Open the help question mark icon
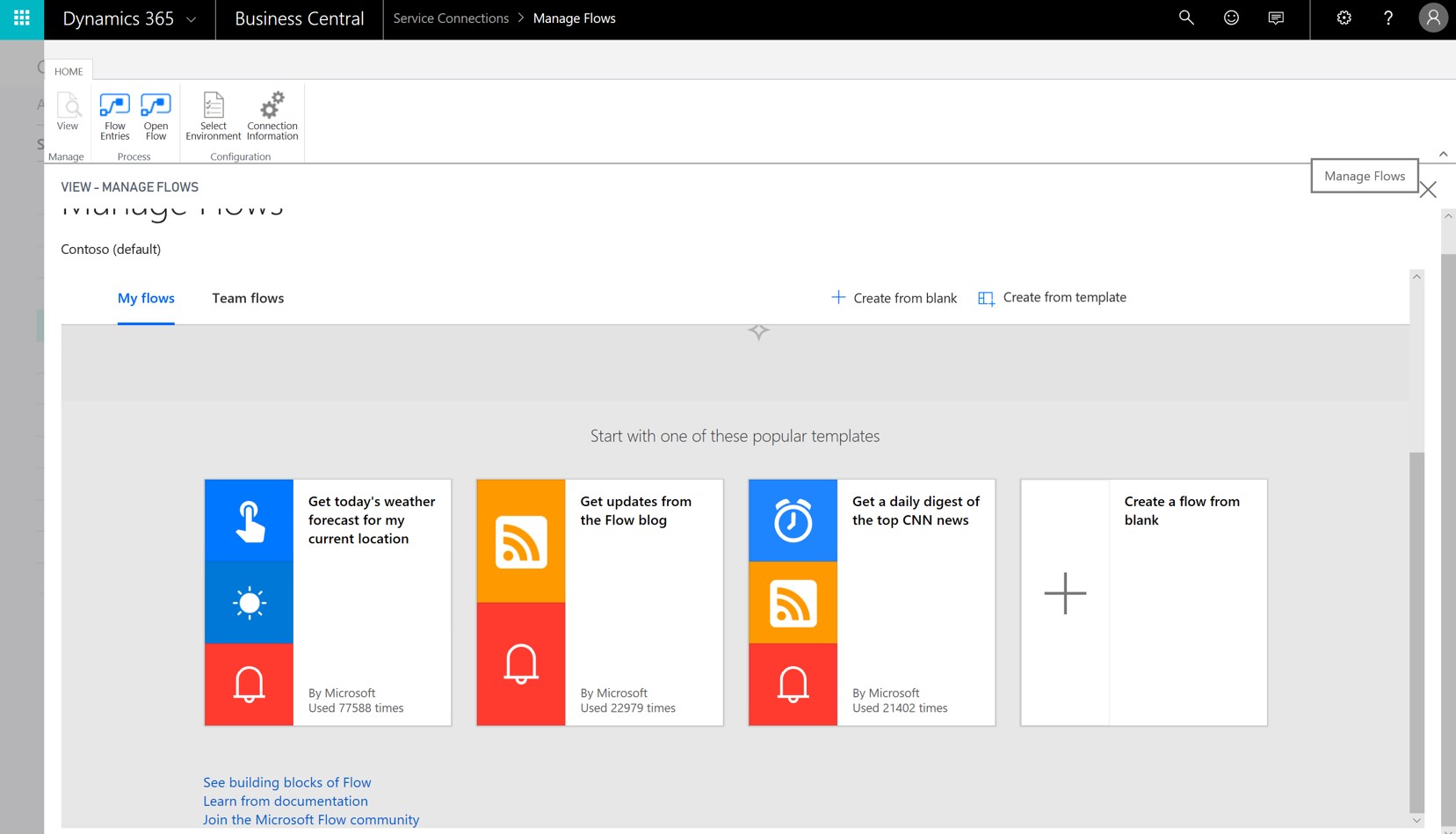 click(x=1388, y=18)
